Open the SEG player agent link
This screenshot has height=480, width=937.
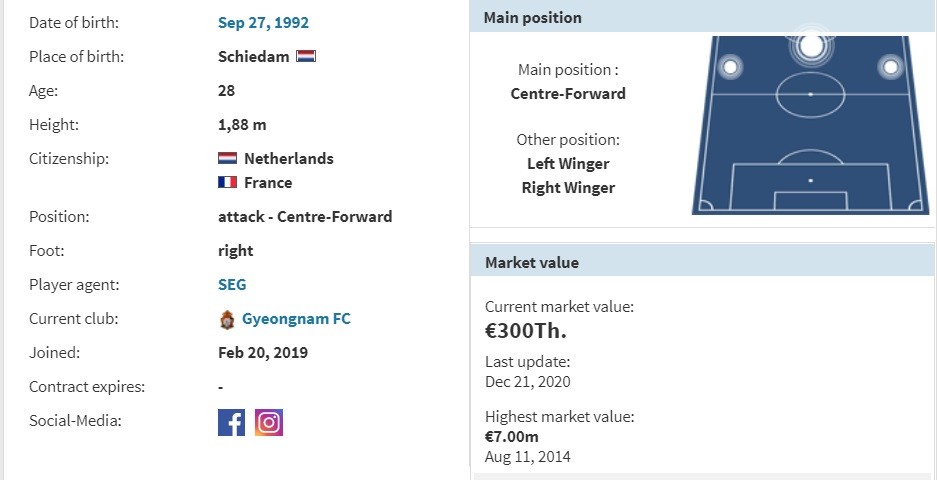[232, 285]
